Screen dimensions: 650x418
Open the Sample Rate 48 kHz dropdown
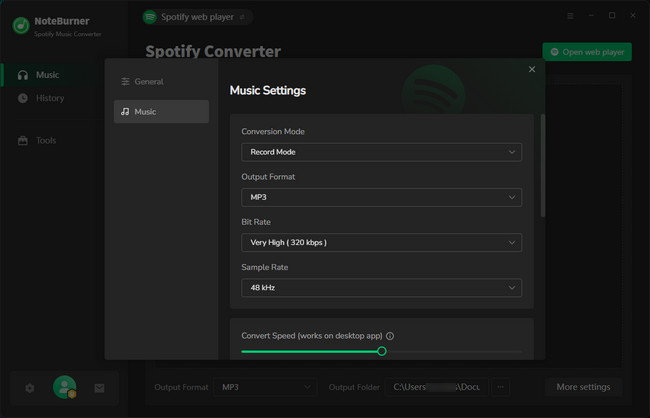coord(381,288)
